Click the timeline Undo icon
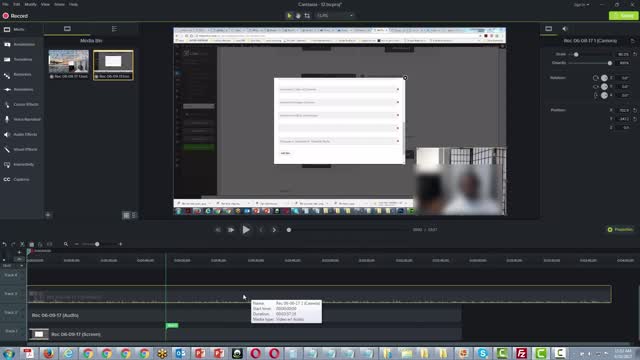 click(4, 244)
